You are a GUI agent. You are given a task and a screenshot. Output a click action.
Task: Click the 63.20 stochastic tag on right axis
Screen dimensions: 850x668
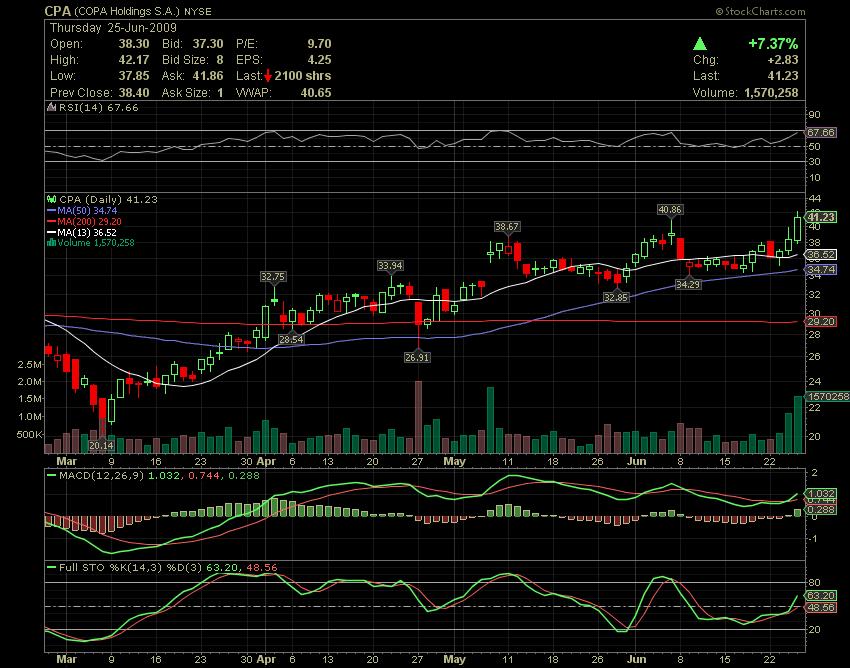(821, 596)
